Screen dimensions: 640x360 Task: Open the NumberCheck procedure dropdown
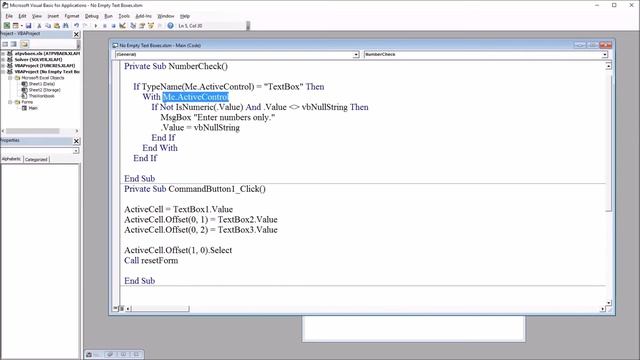click(x=604, y=54)
